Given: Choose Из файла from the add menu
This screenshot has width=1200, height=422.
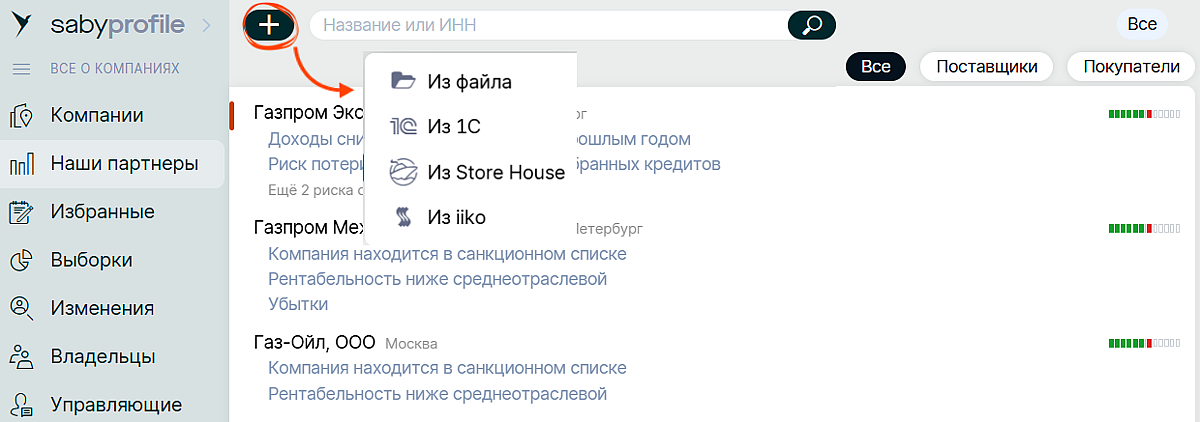Looking at the screenshot, I should [x=469, y=81].
